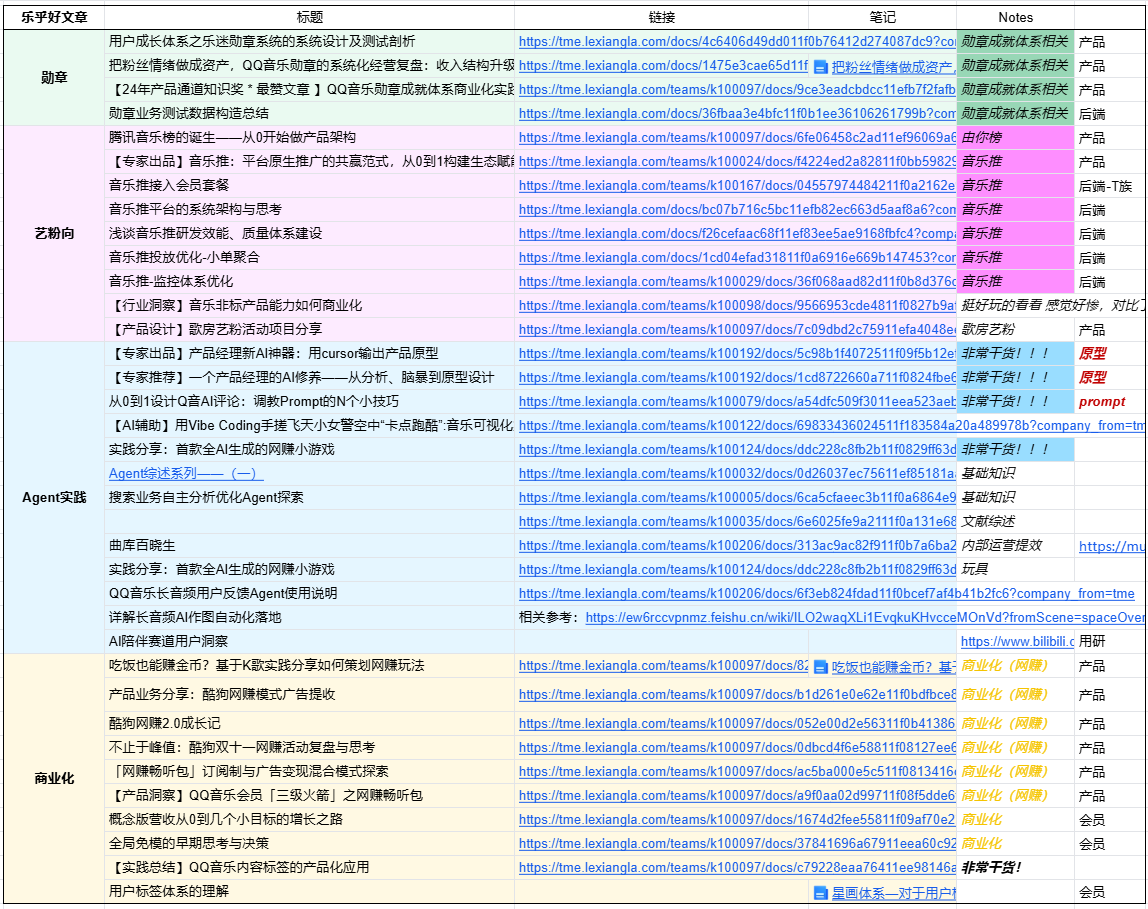Select the 勋章 category cell

click(x=54, y=78)
